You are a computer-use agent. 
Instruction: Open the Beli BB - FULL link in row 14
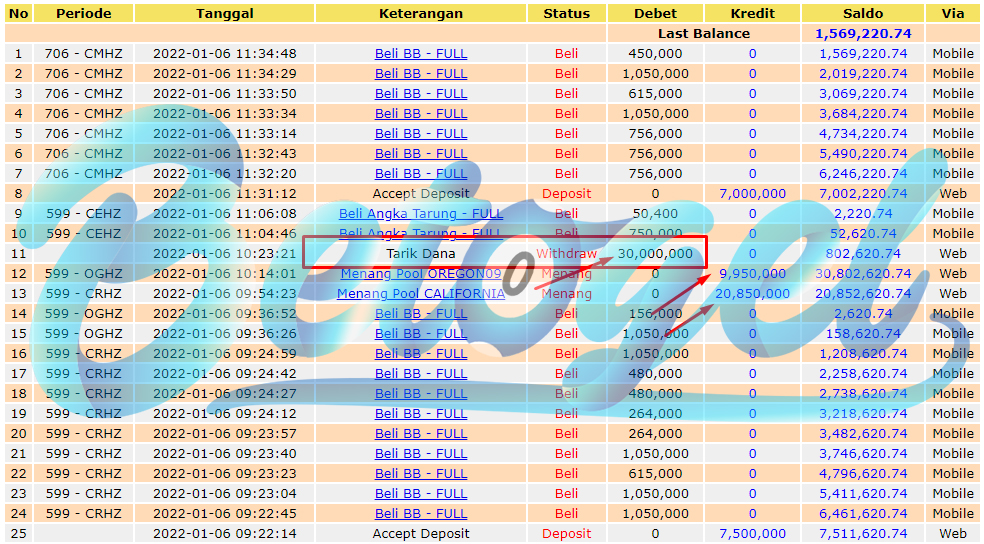click(420, 314)
